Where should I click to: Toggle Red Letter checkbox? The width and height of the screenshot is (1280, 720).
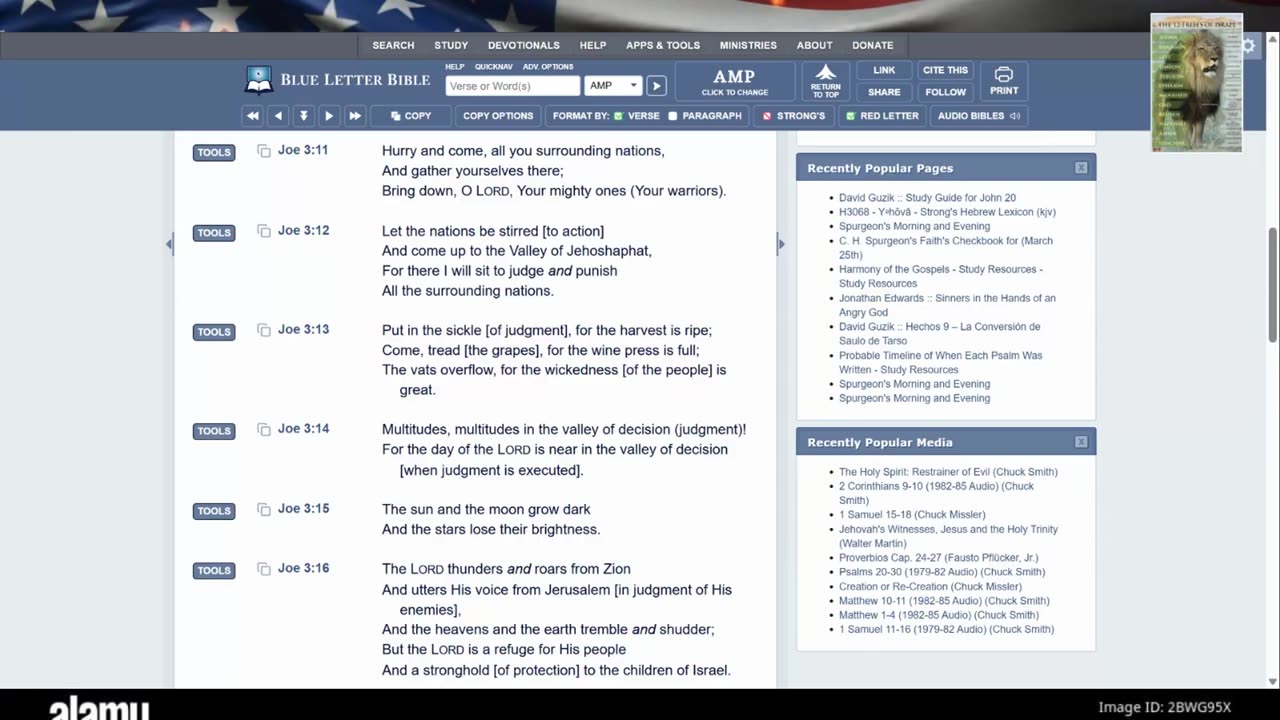coord(850,116)
